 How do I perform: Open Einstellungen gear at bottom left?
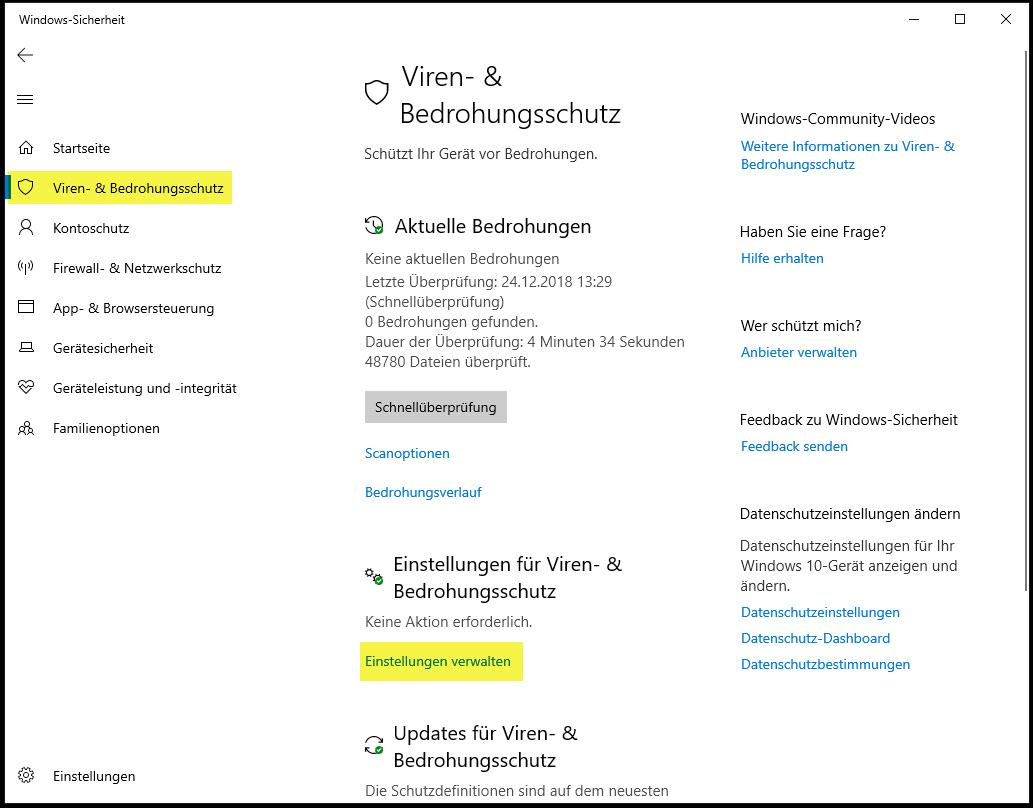coord(26,776)
